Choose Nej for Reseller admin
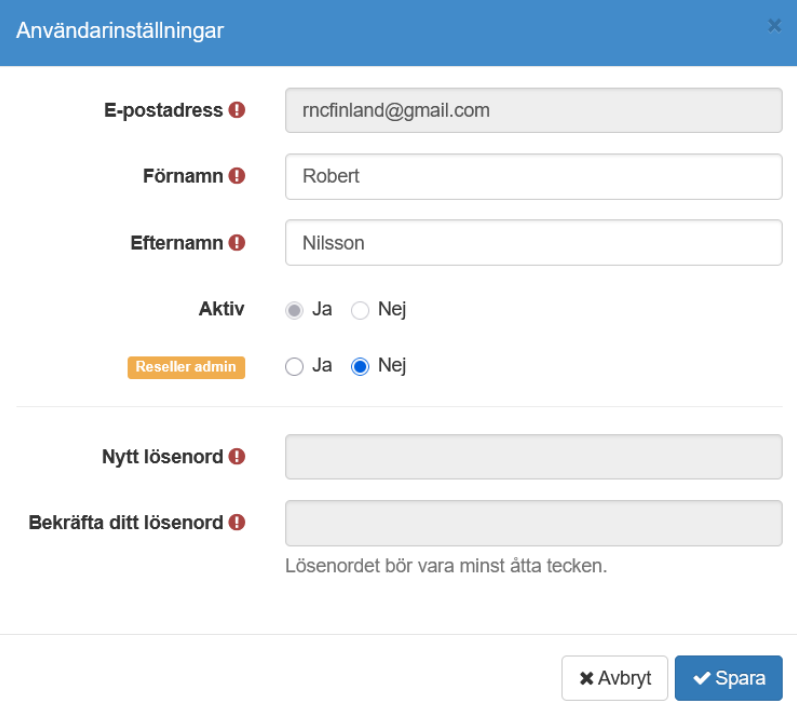 coord(360,367)
